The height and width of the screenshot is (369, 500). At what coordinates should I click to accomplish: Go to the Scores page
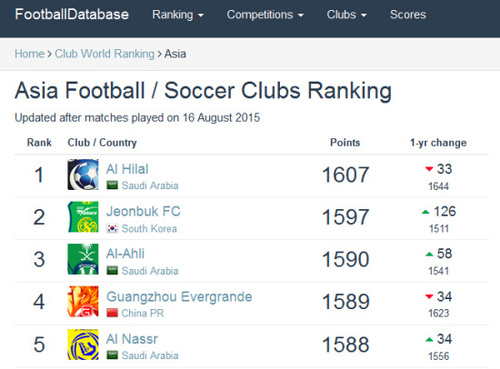click(x=408, y=15)
